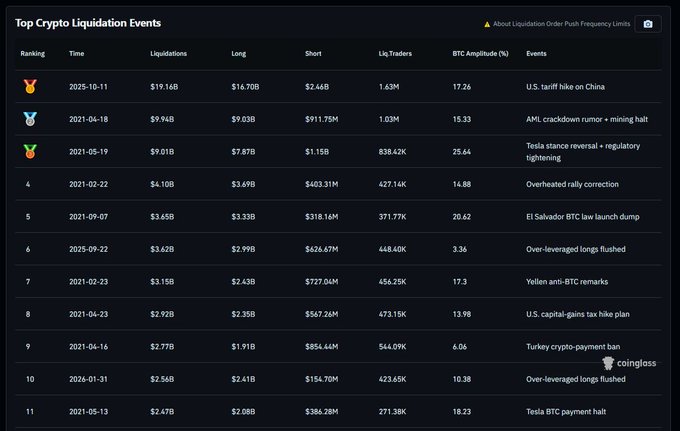The image size is (680, 431).
Task: Click the Liquidations column header
Action: coord(168,53)
